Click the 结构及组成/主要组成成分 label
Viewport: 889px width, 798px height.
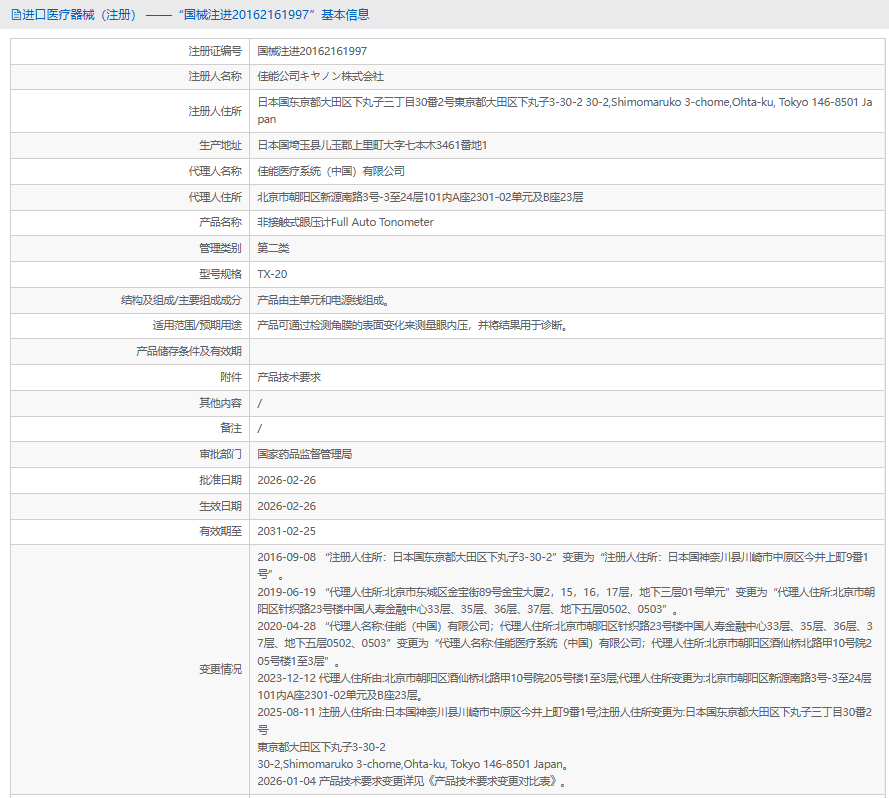181,300
